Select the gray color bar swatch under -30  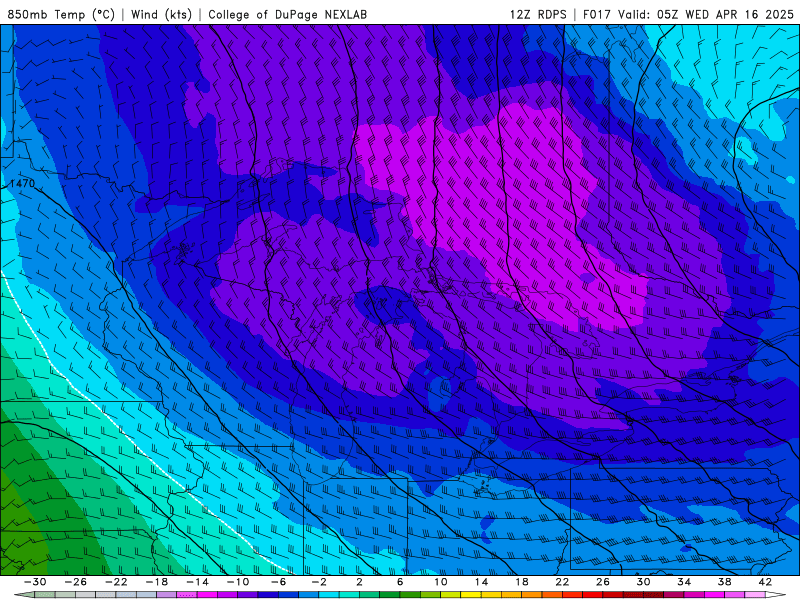44,595
